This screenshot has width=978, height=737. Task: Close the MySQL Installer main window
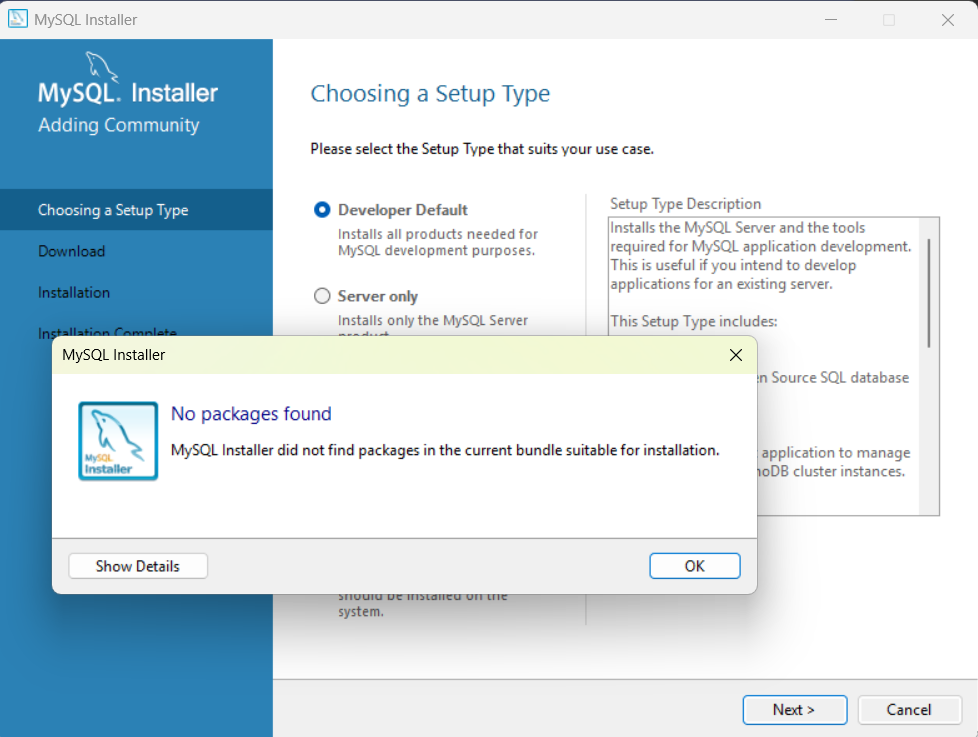947,20
